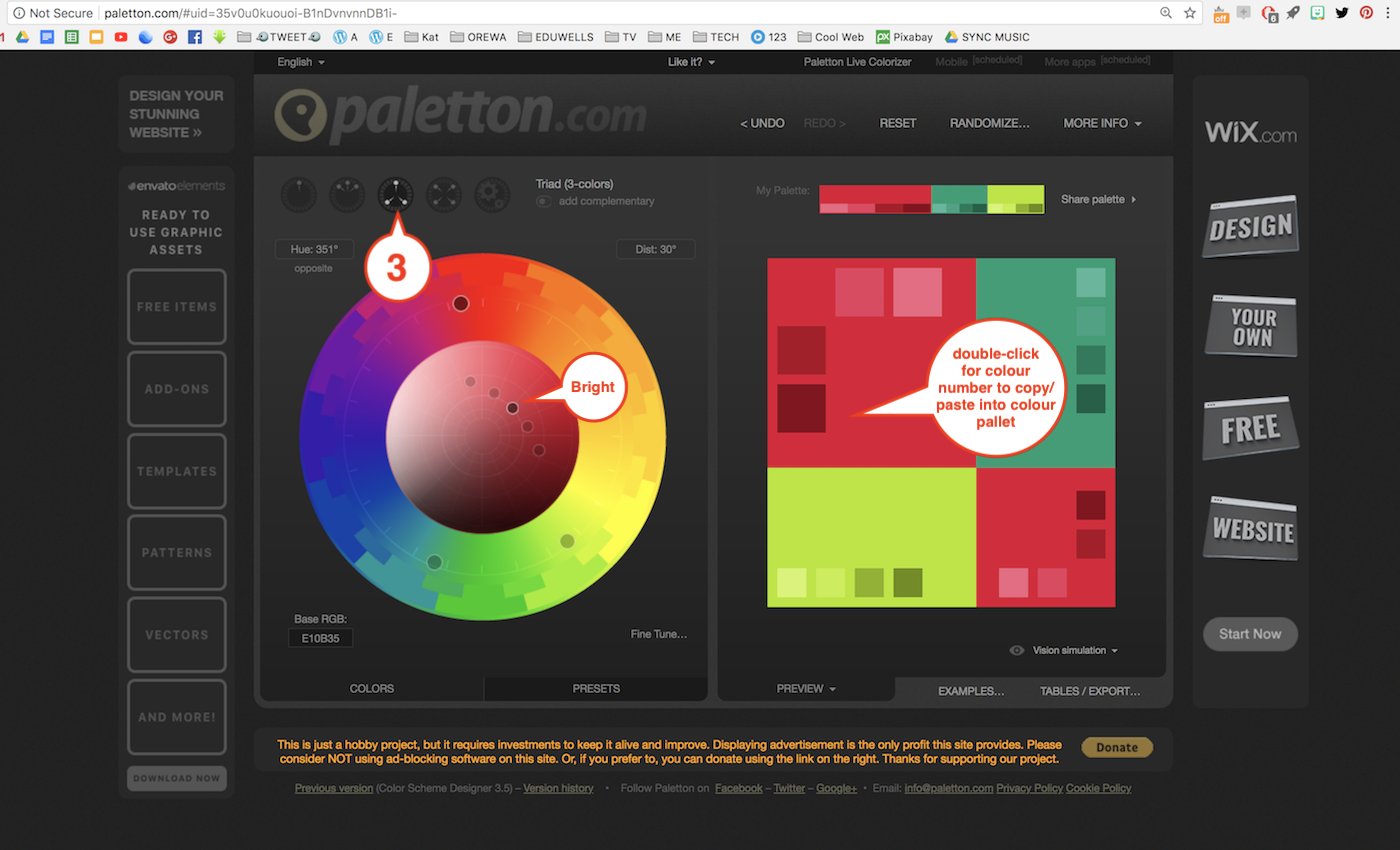Click the Twitter bird extension icon
Screen dimensions: 1400x850
pos(1341,13)
